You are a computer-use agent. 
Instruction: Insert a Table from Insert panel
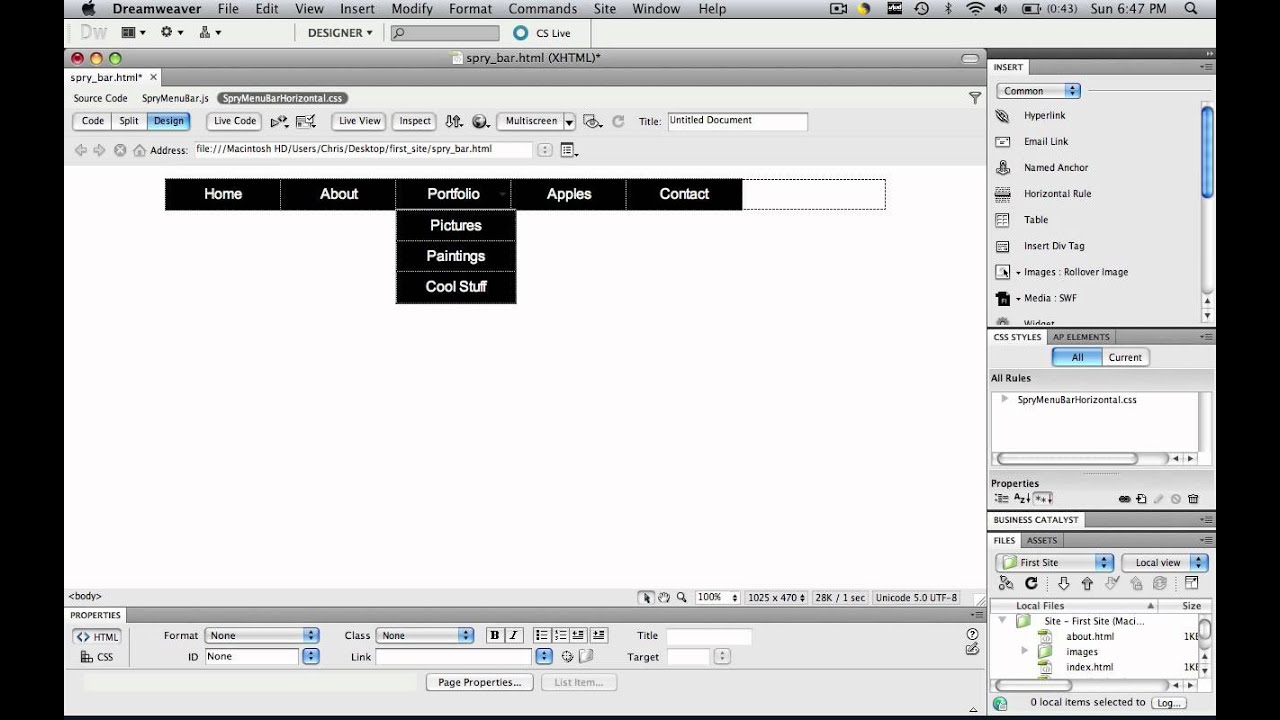coord(1003,220)
